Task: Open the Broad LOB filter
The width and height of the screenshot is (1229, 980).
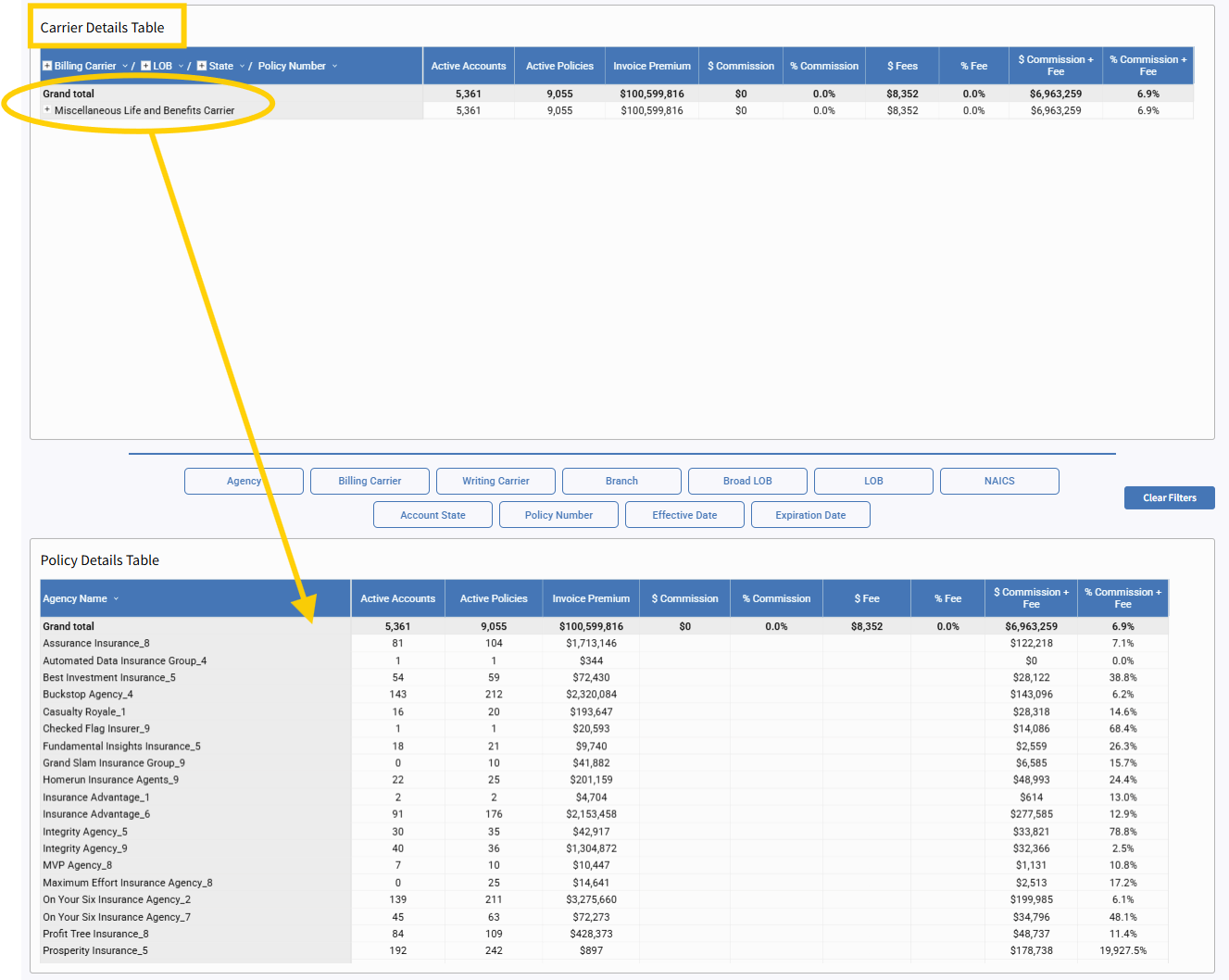Action: tap(747, 481)
